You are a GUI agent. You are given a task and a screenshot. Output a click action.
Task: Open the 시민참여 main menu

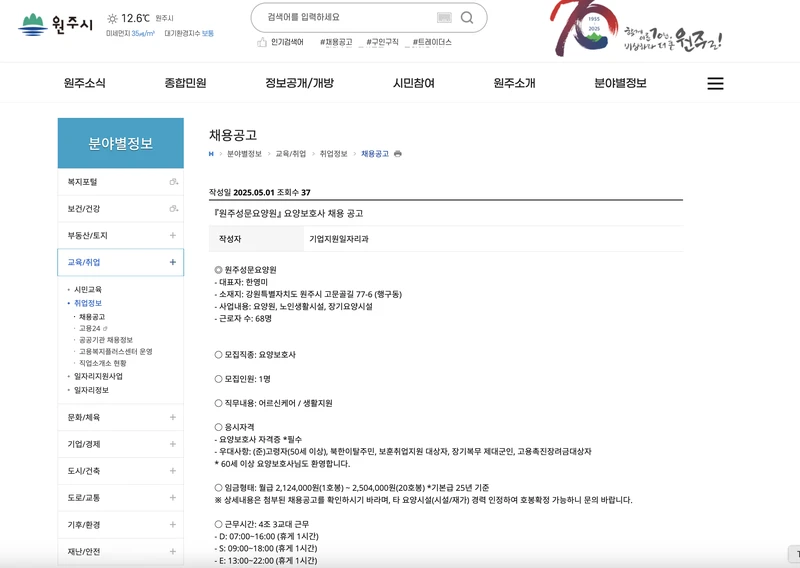[414, 83]
